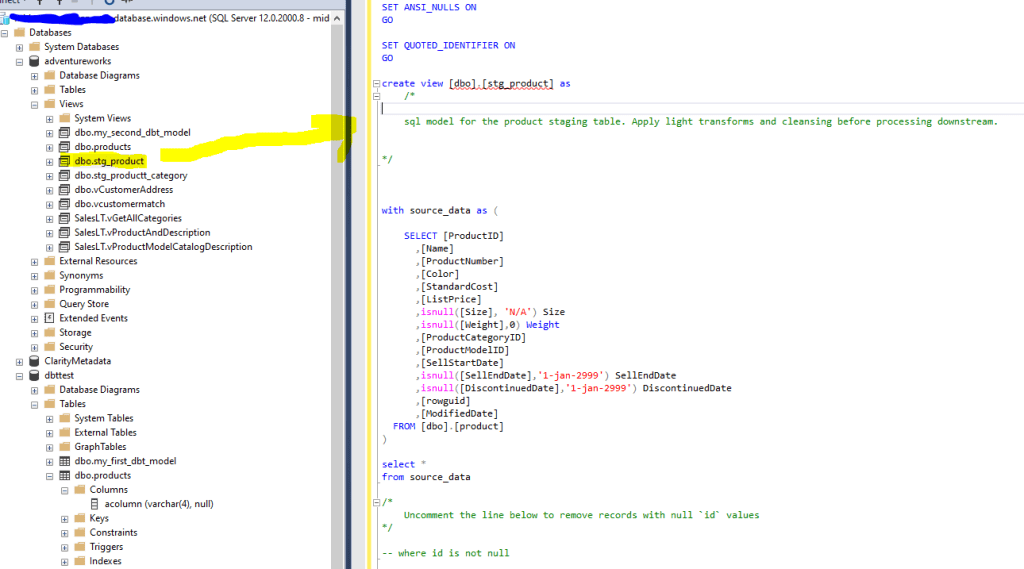Collapse the Views folder
The image size is (1024, 569).
35,104
